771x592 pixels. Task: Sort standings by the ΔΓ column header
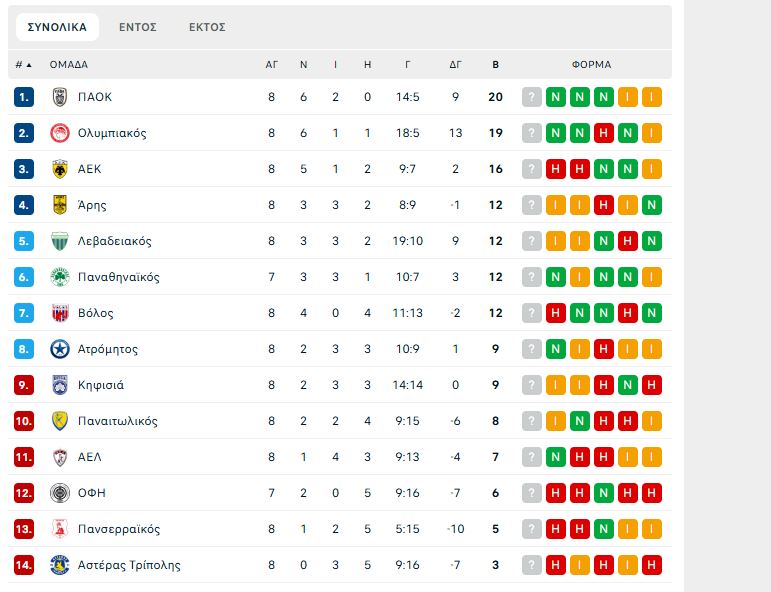(x=455, y=64)
